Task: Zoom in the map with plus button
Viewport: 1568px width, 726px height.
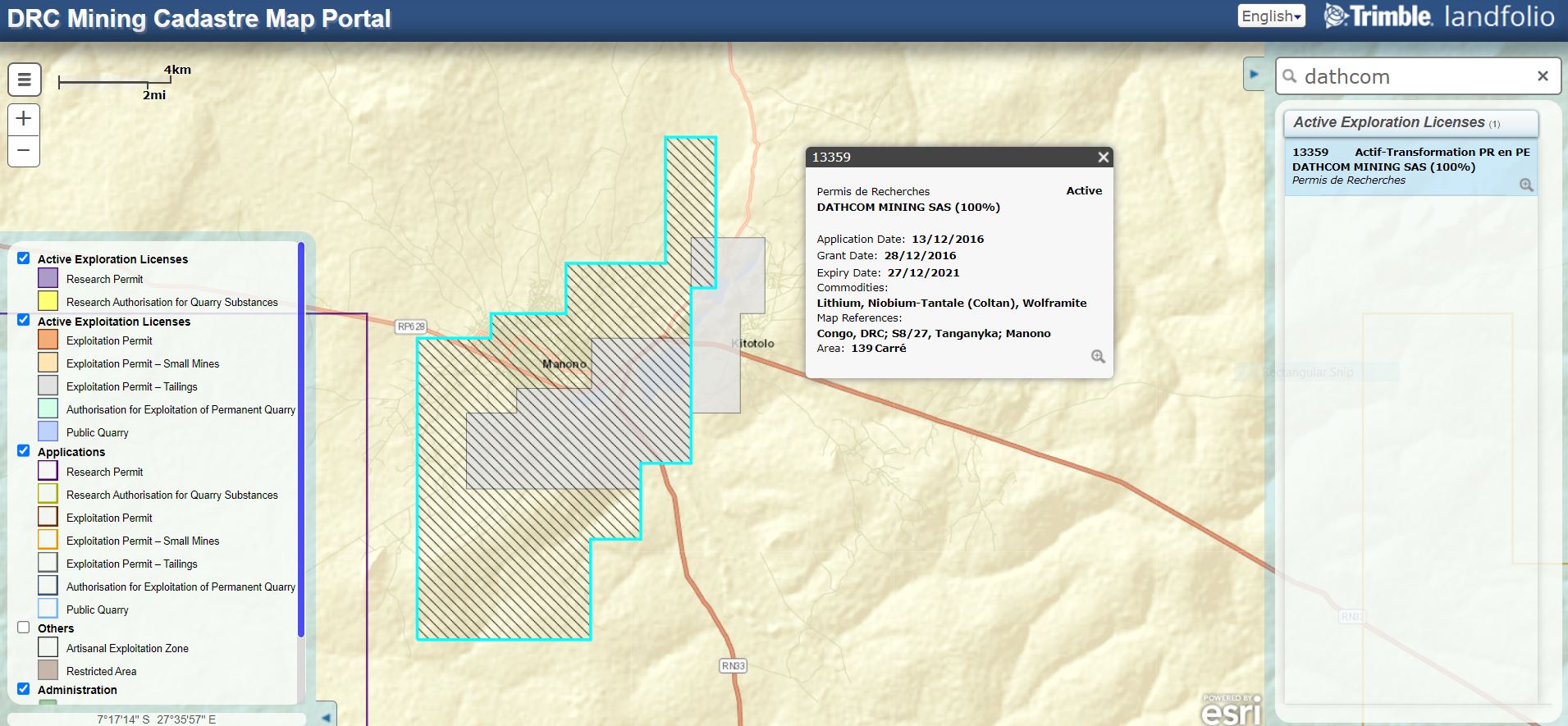Action: 24,119
